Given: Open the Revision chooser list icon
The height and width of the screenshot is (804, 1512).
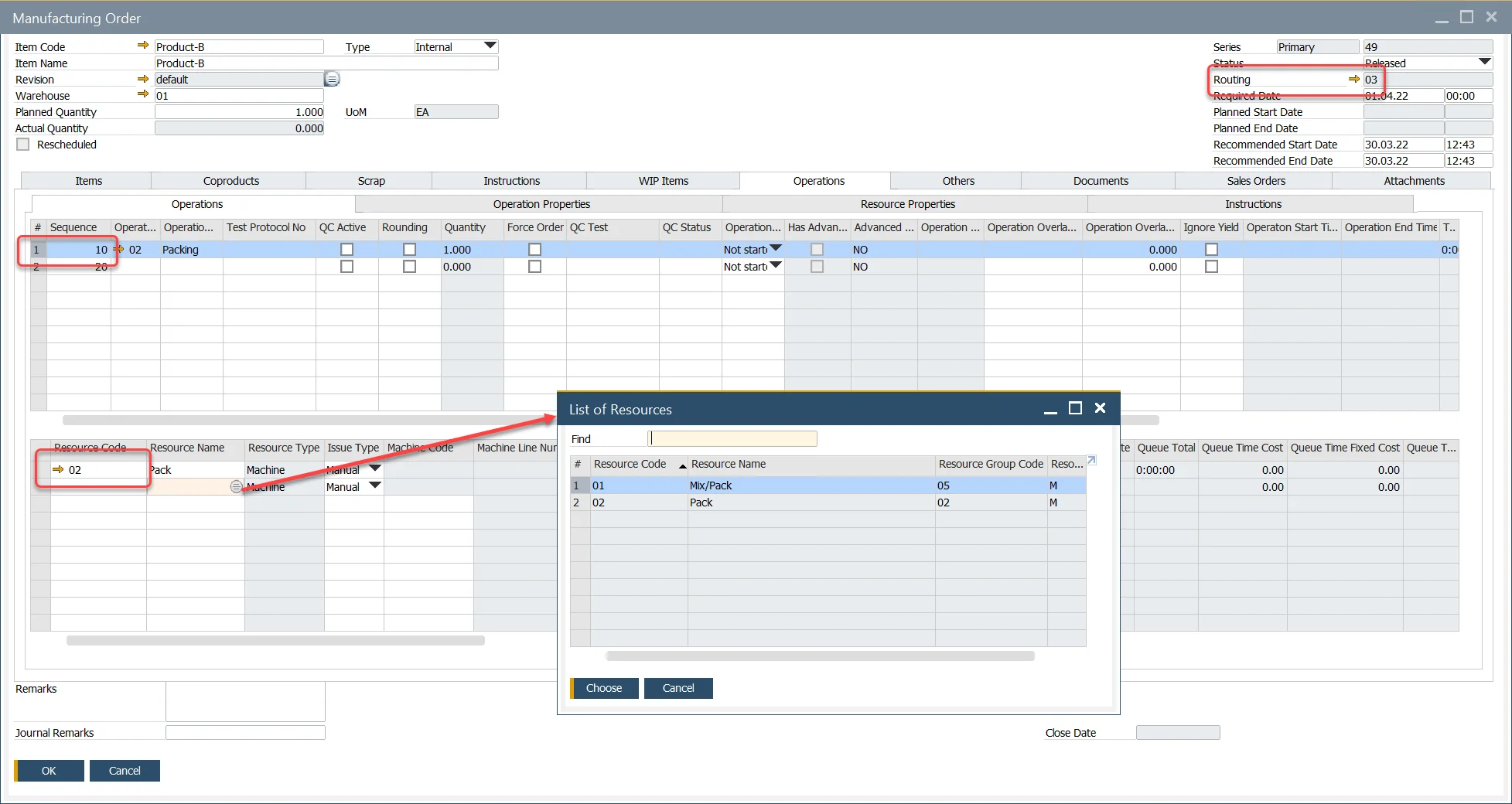Looking at the screenshot, I should pos(332,79).
